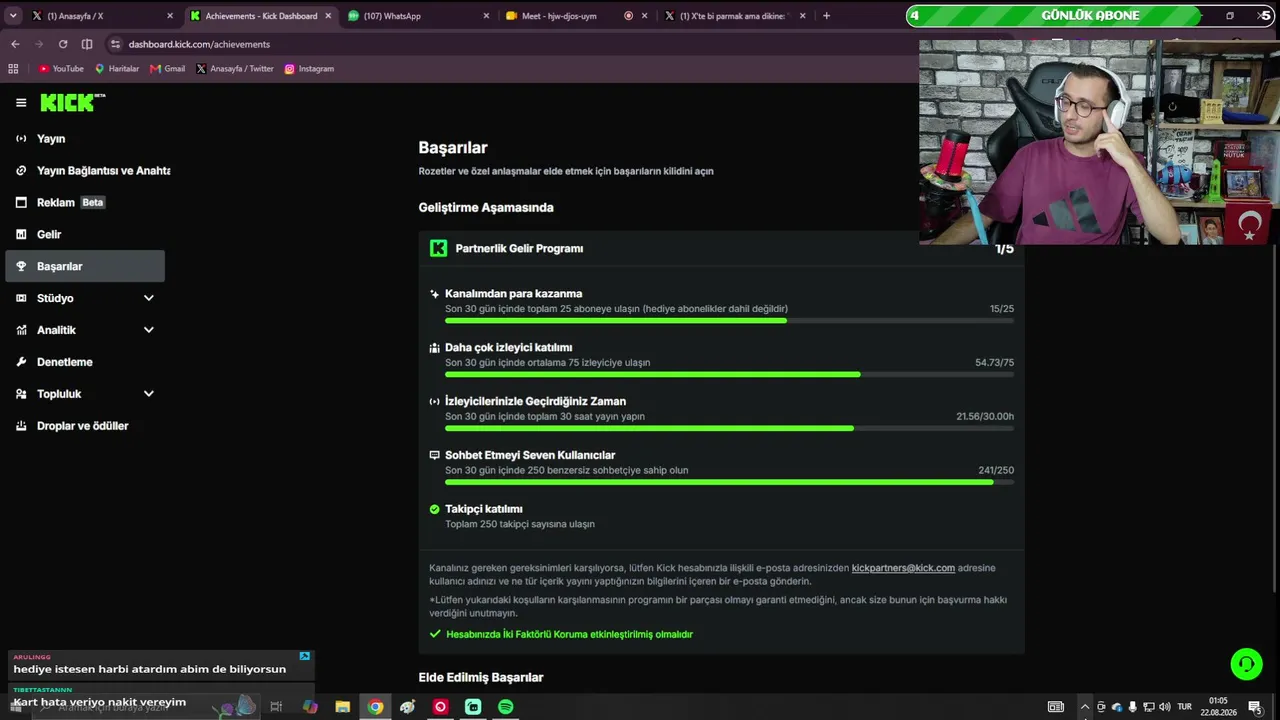This screenshot has height=720, width=1280.
Task: Open the clock and calendar flyout
Action: [x=1218, y=707]
